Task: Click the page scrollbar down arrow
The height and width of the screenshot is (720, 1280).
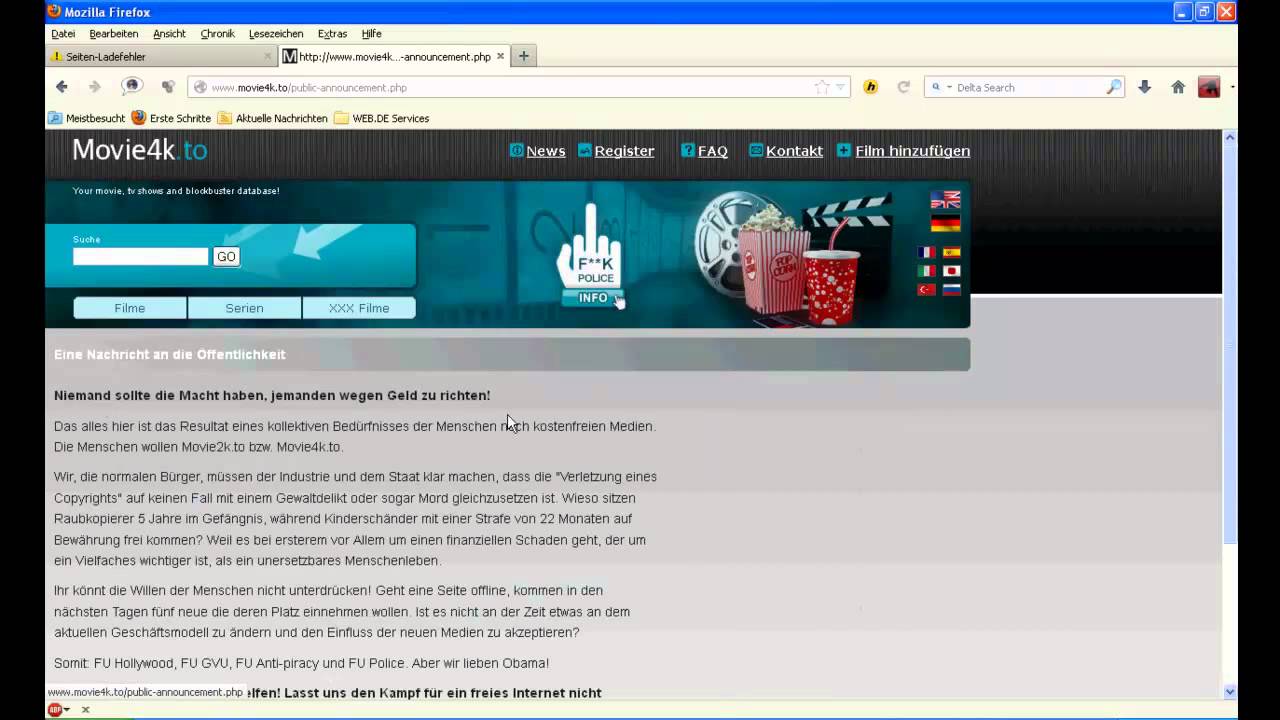Action: [1230, 691]
